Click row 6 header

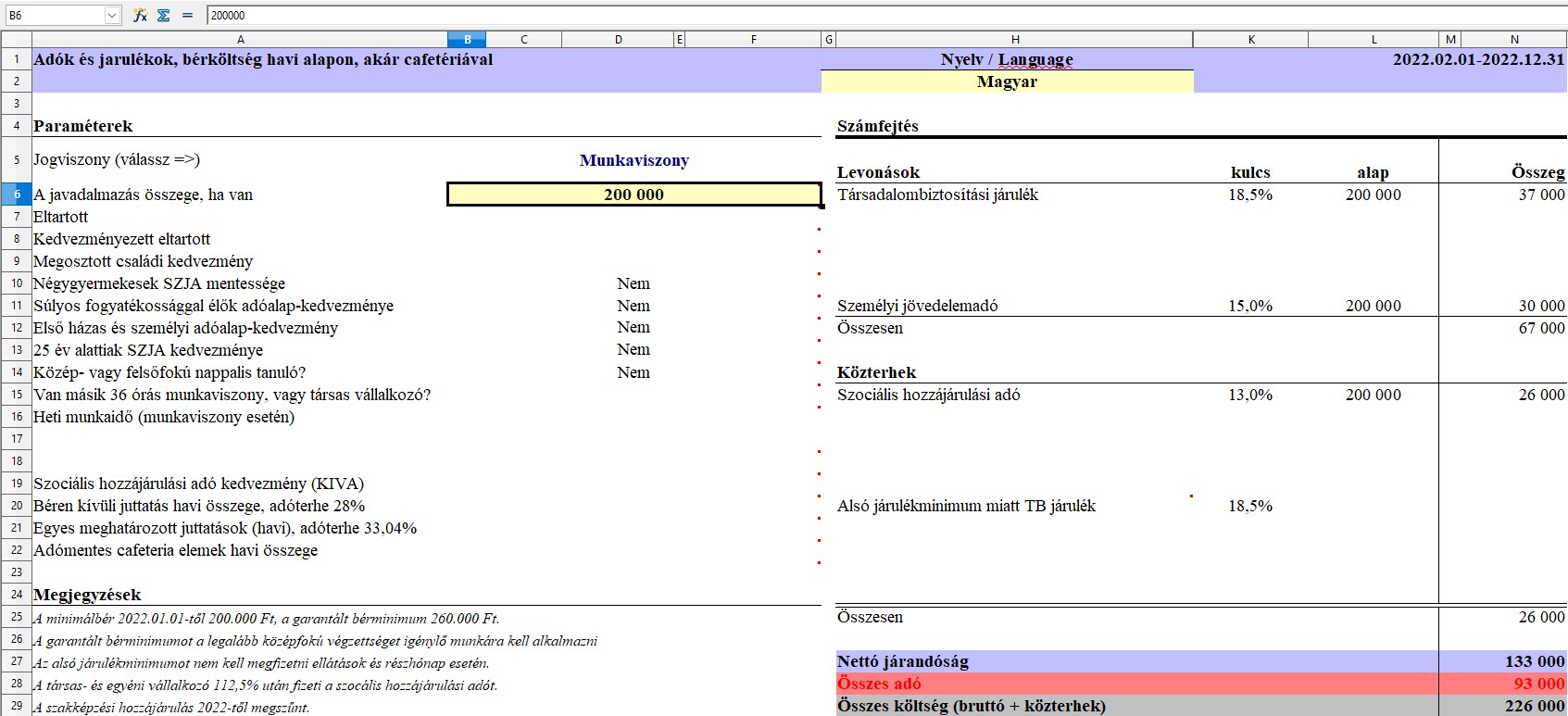17,195
